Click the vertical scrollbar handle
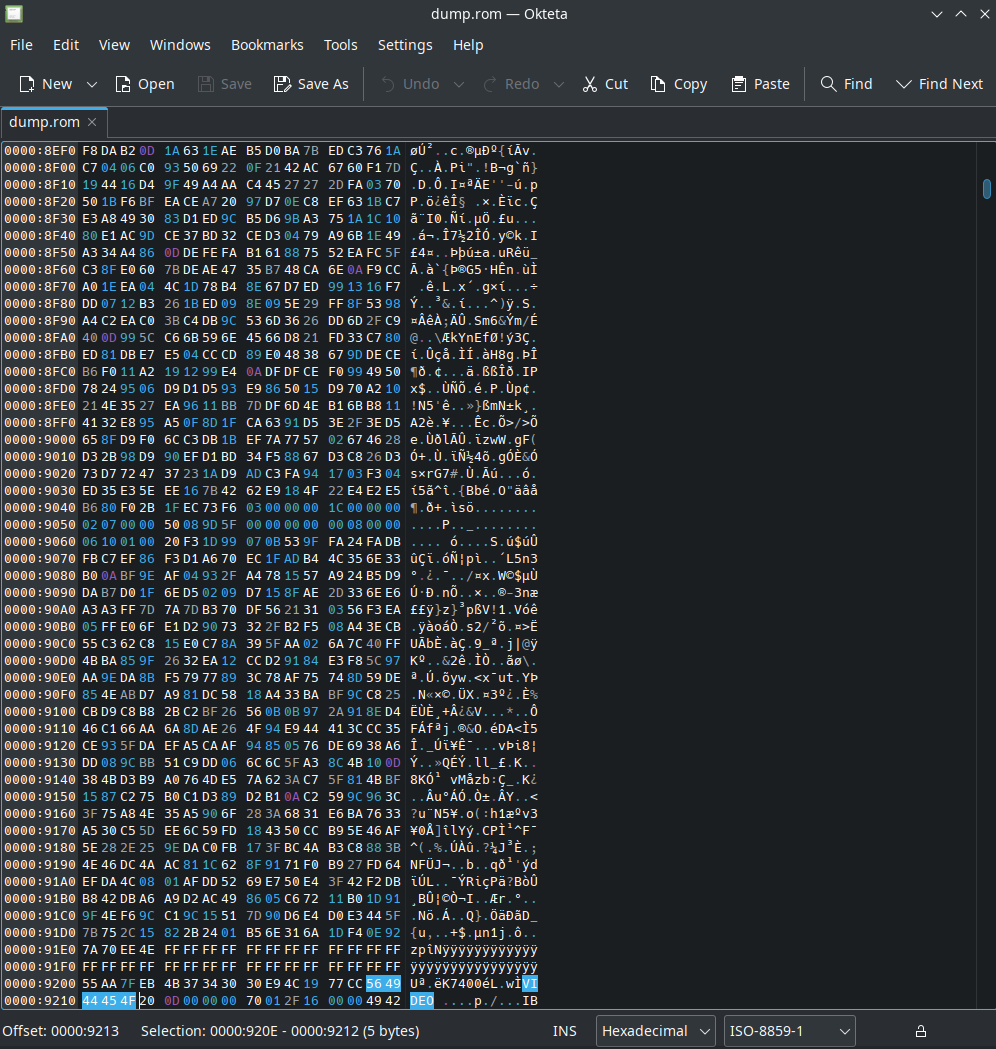The height and width of the screenshot is (1049, 996). tap(986, 188)
